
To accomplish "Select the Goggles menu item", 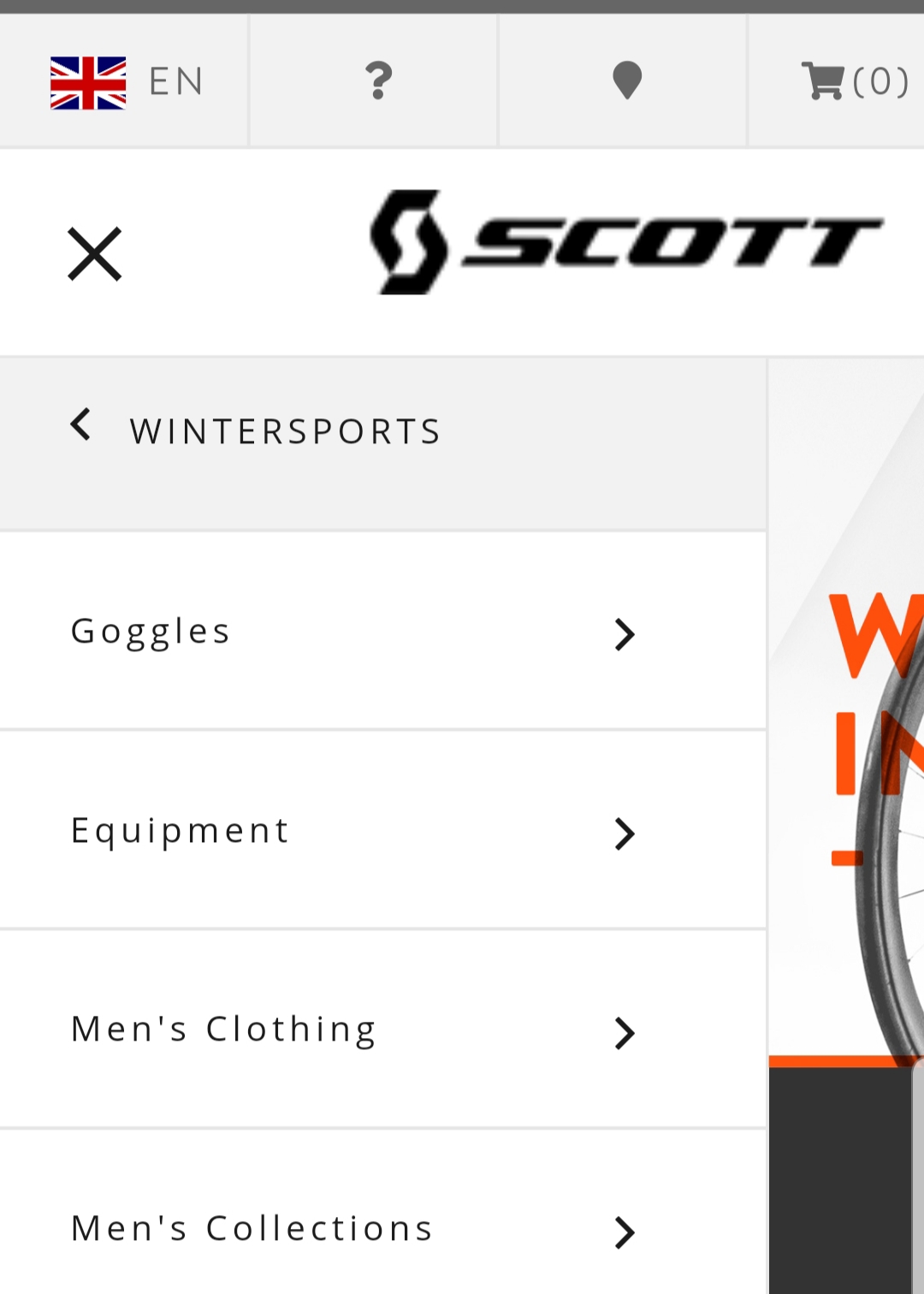I will [x=382, y=632].
